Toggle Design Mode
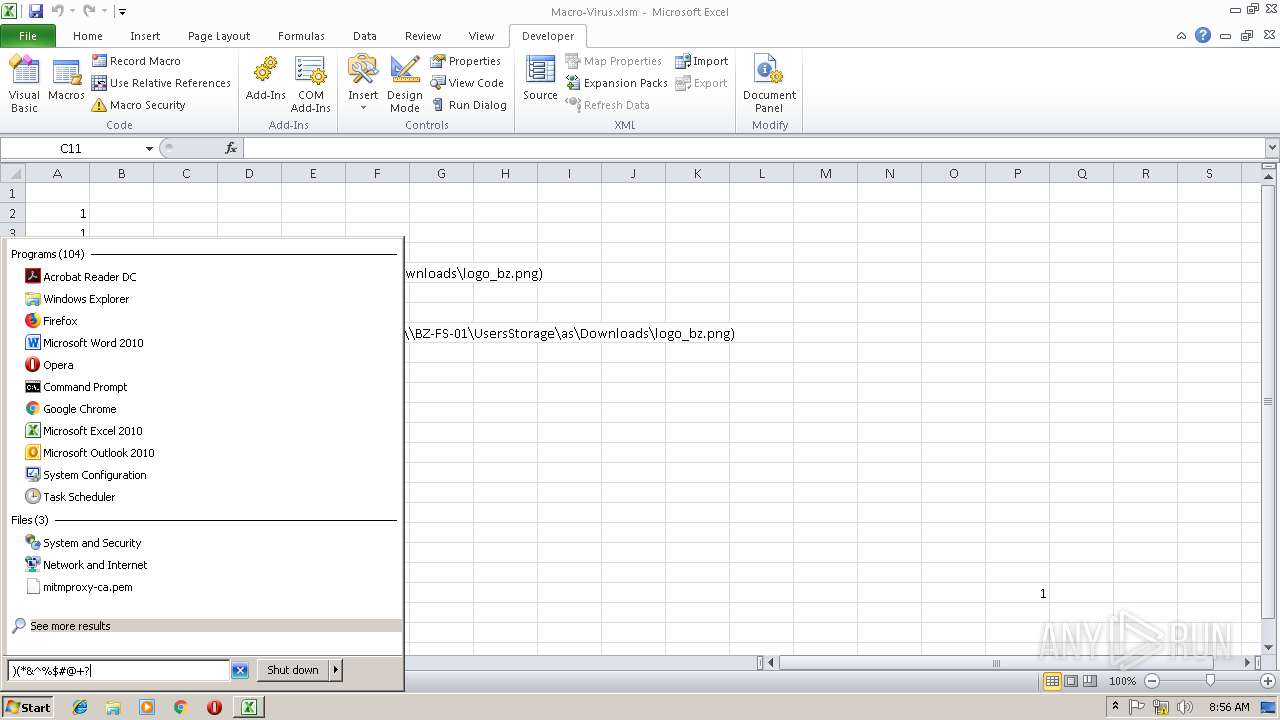Screen dimensions: 1280x720 (405, 84)
